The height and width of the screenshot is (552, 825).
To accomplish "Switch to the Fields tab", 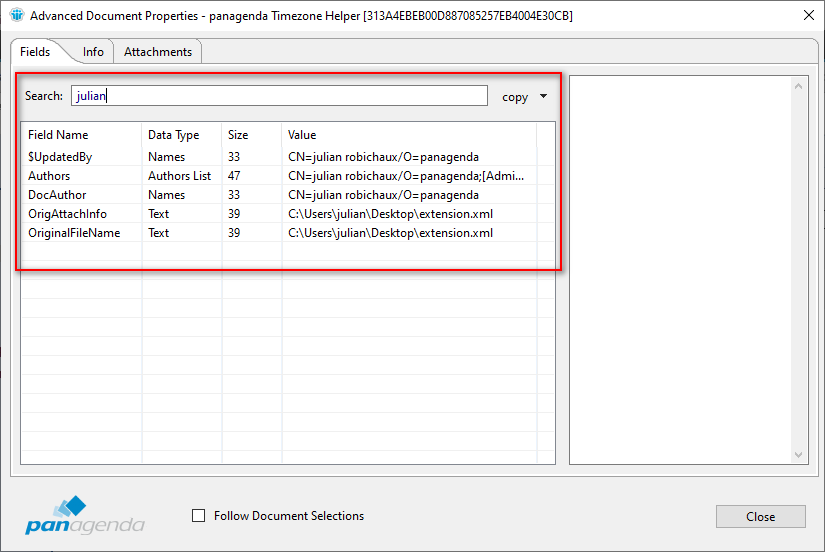I will [x=35, y=52].
